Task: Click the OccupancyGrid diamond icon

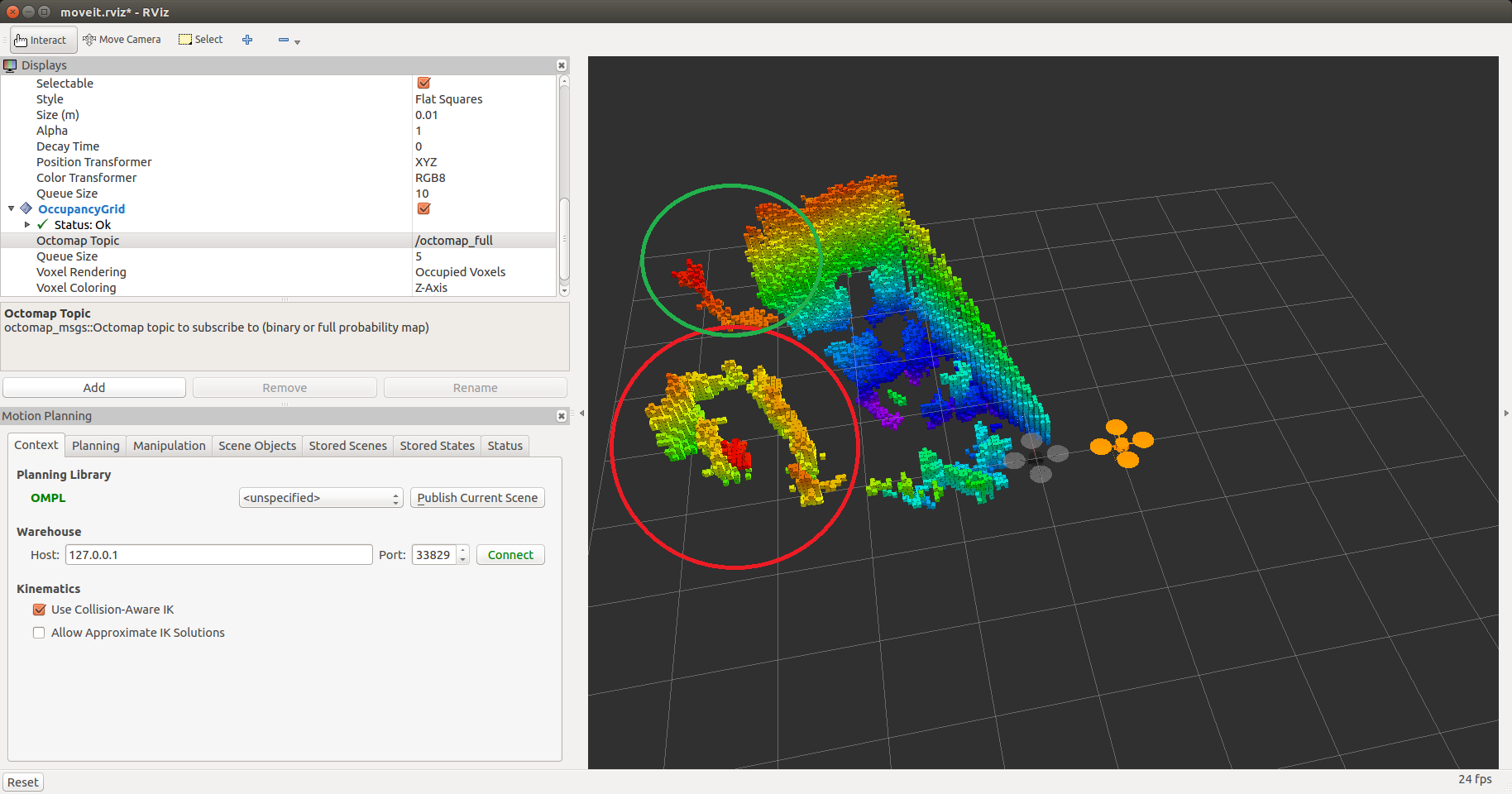Action: (26, 209)
